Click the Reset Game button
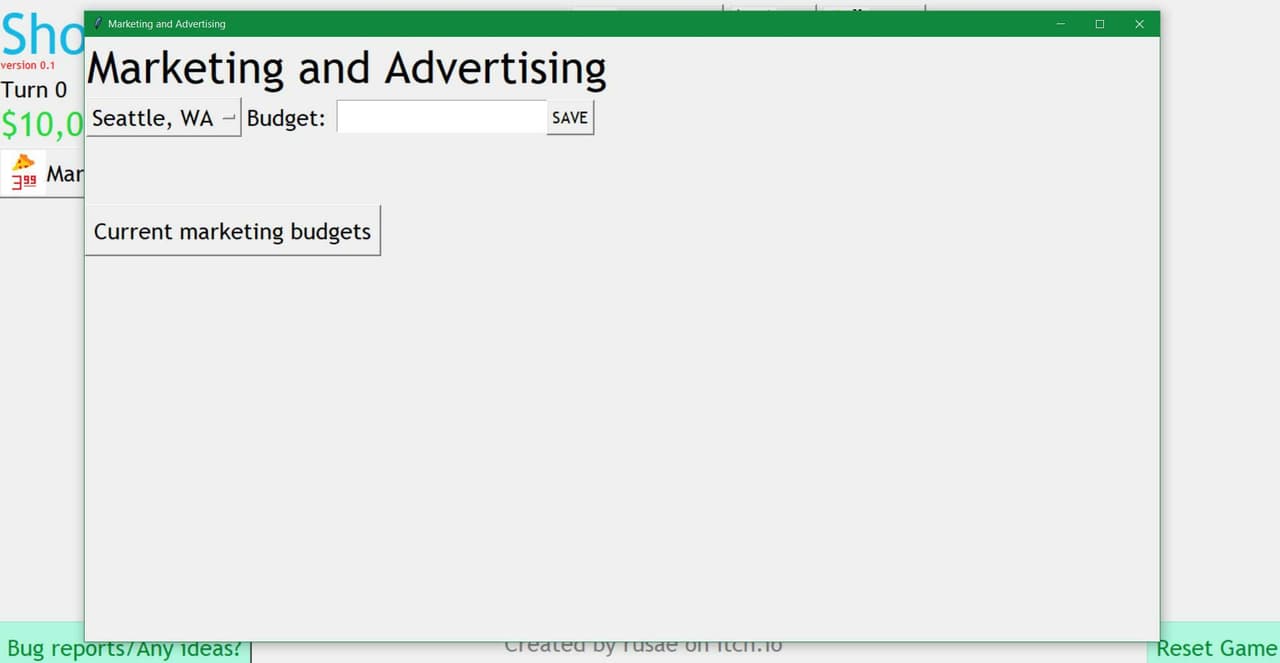This screenshot has height=663, width=1280. [1216, 648]
